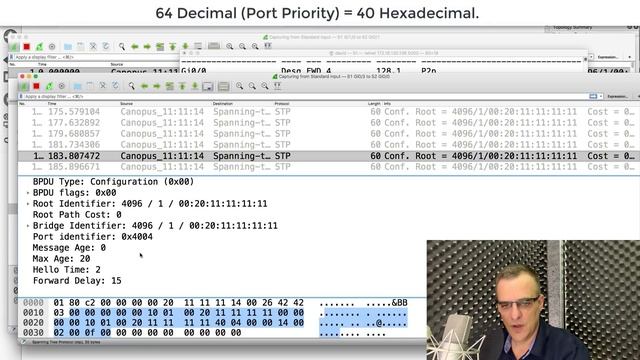
Task: Click status bar Spanning Tree Protocol text
Action: pyautogui.click(x=66, y=342)
